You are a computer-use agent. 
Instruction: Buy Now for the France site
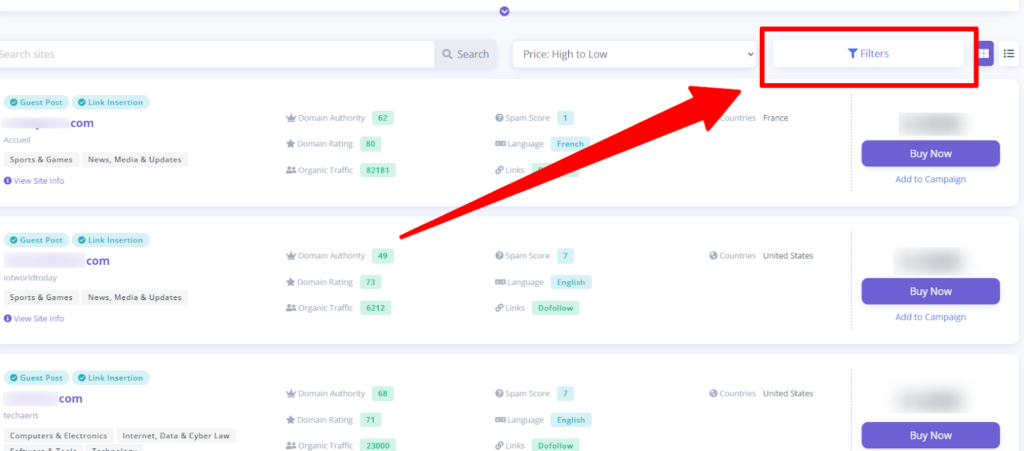click(931, 153)
